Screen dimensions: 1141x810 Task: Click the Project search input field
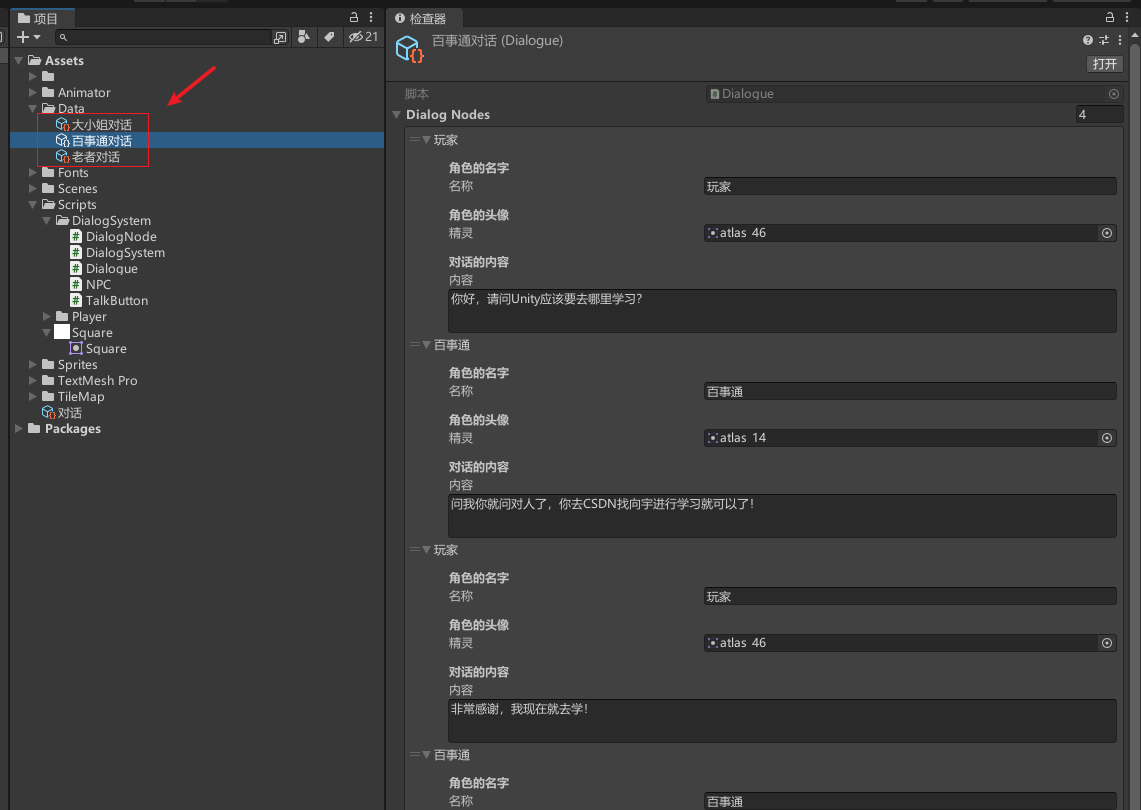click(x=163, y=37)
